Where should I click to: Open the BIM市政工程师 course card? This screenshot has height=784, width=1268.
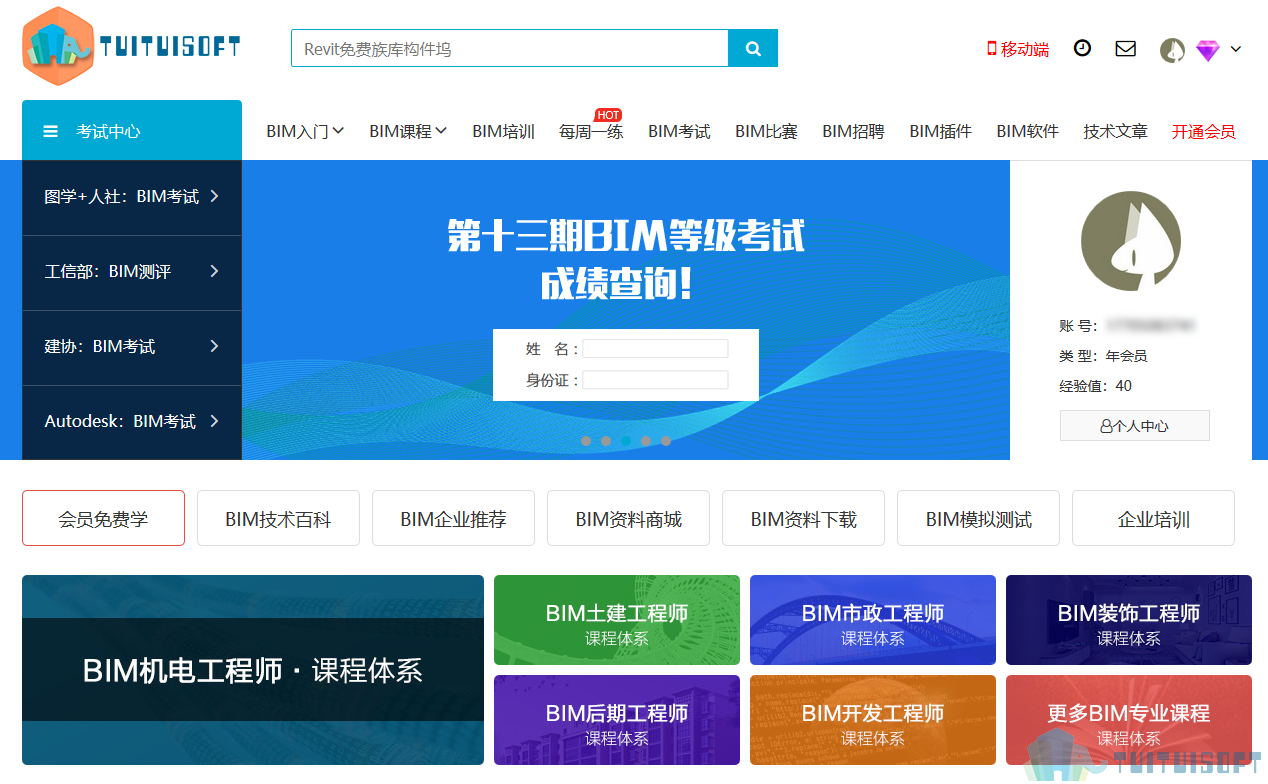(x=873, y=620)
